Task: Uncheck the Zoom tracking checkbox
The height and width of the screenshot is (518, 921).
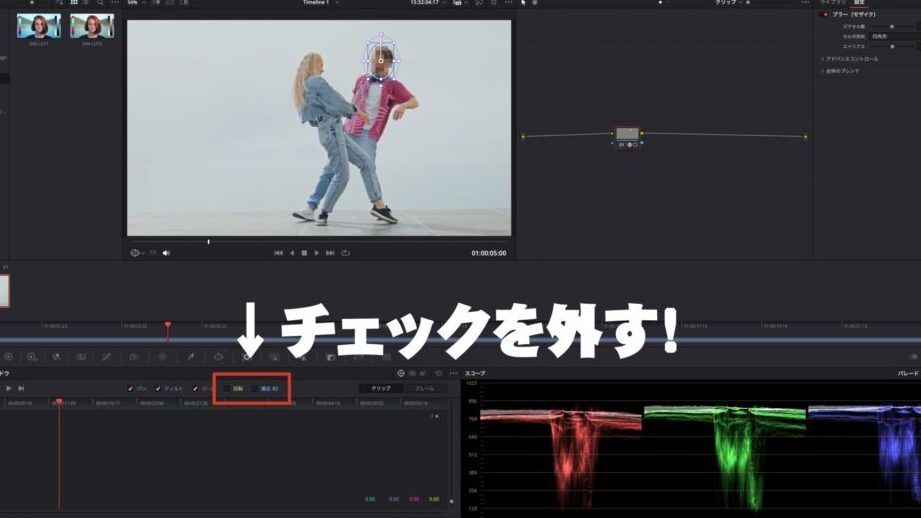Action: click(x=195, y=389)
